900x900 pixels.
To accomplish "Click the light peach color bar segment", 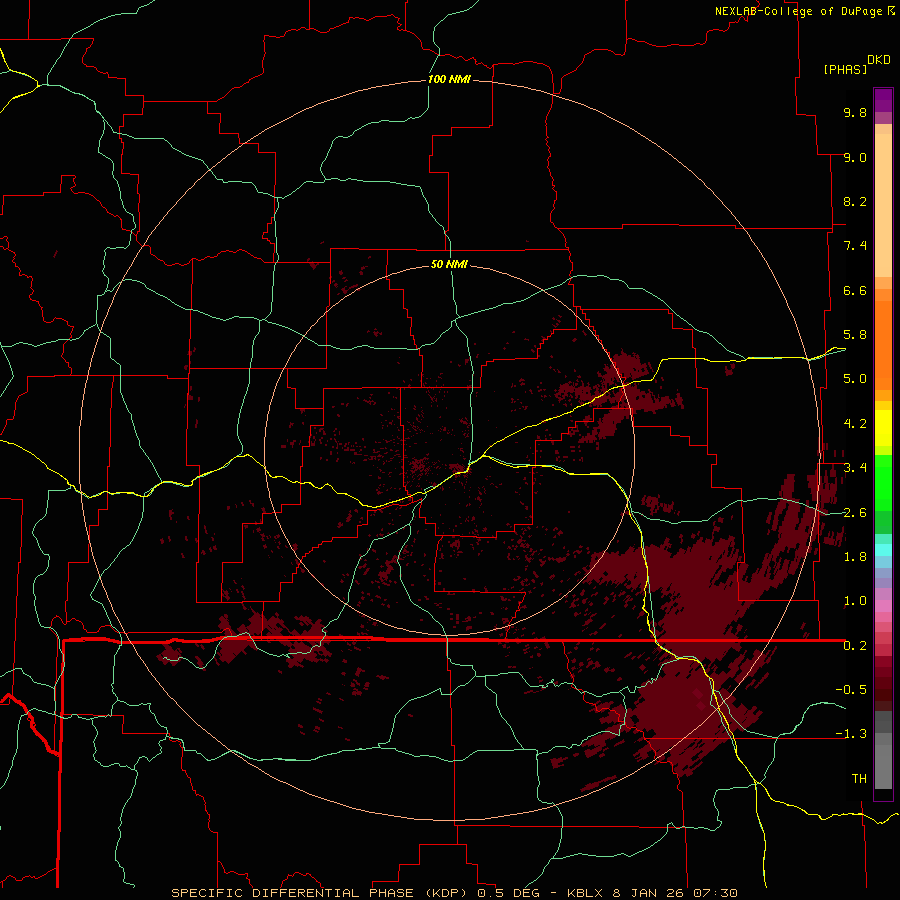I will [883, 205].
